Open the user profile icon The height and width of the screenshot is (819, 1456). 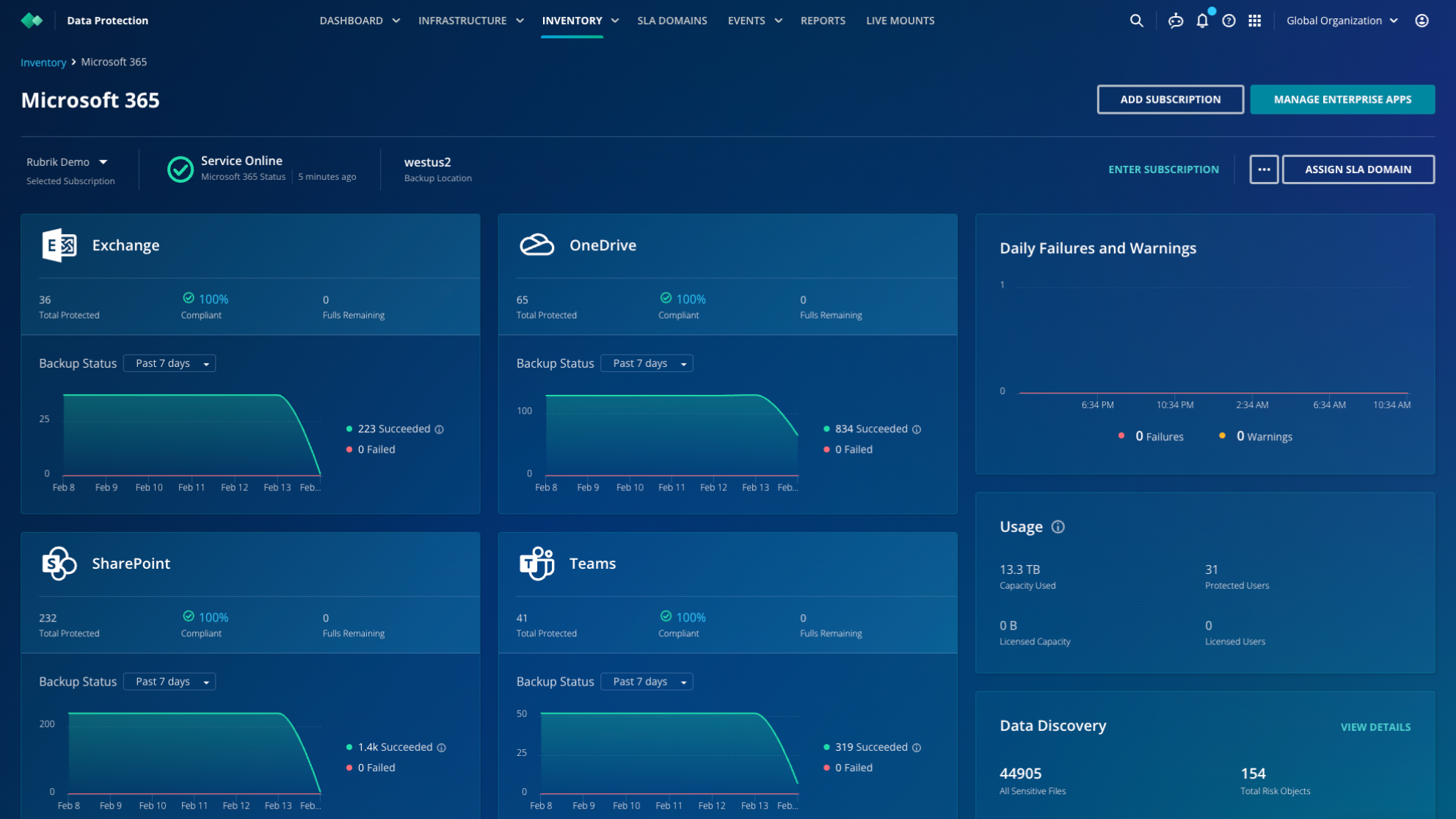tap(1422, 21)
